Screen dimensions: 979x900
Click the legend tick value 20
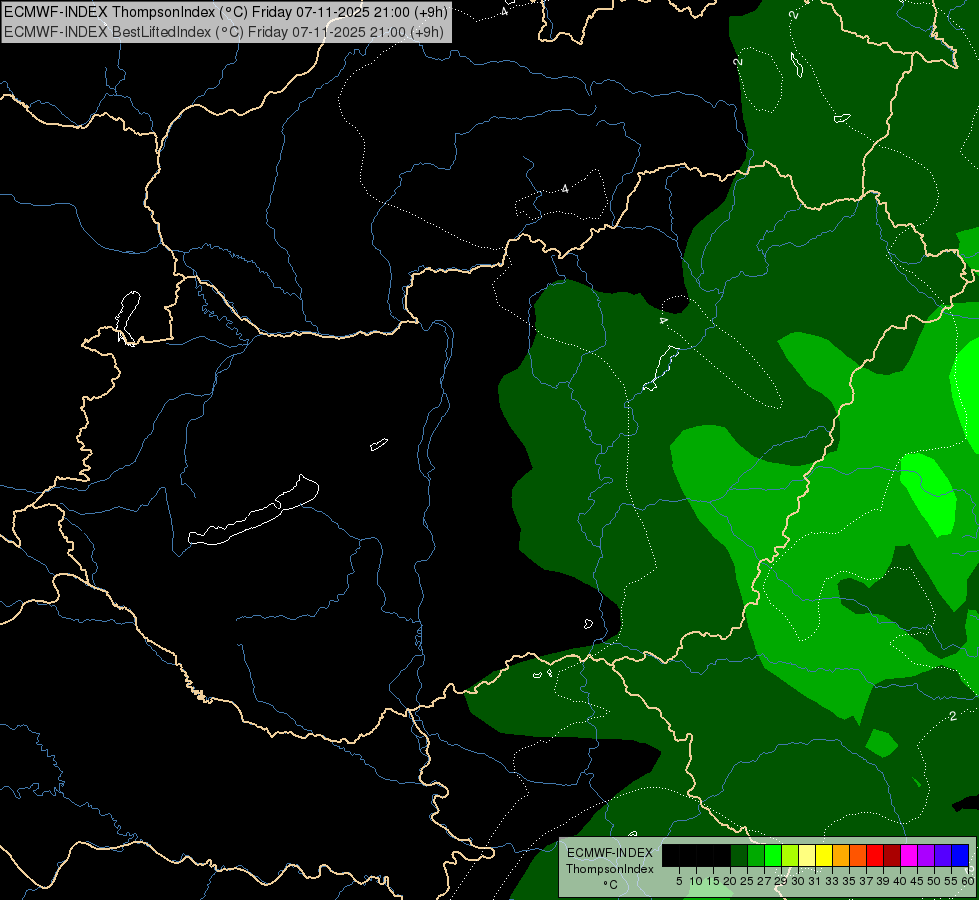[730, 881]
